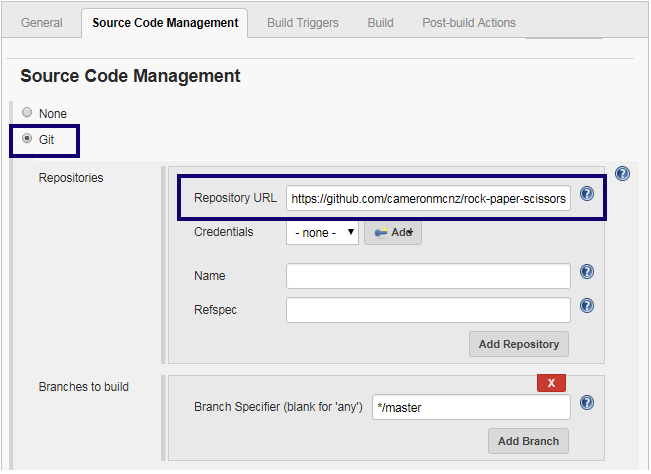This screenshot has width=651, height=474.
Task: Open the Credentials none dropdown
Action: 322,232
